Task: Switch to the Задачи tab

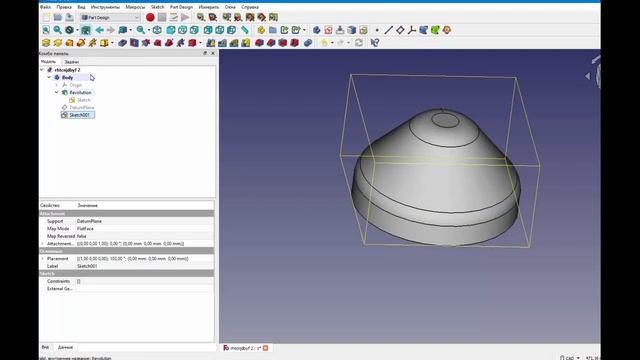Action: [71, 62]
